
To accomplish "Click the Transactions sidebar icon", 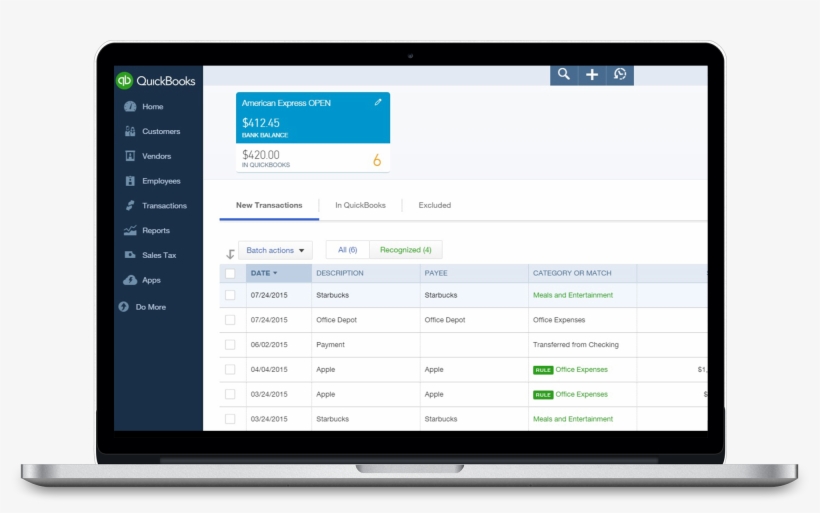I will tap(130, 206).
